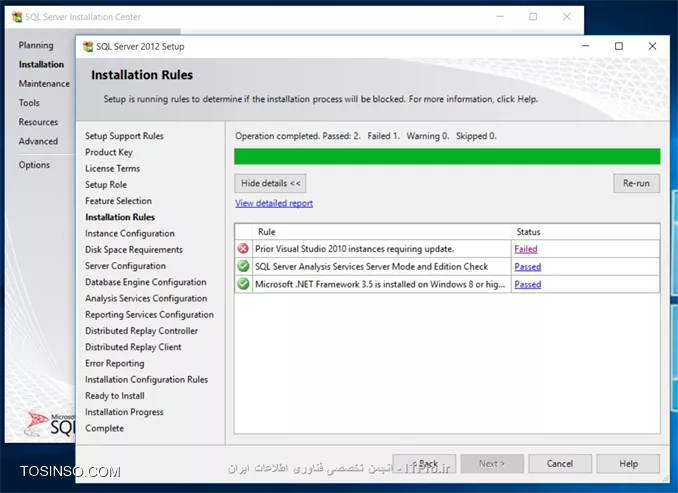Click the SQL Server Installation Center title icon
Viewport: 678px width, 493px height.
[x=17, y=17]
